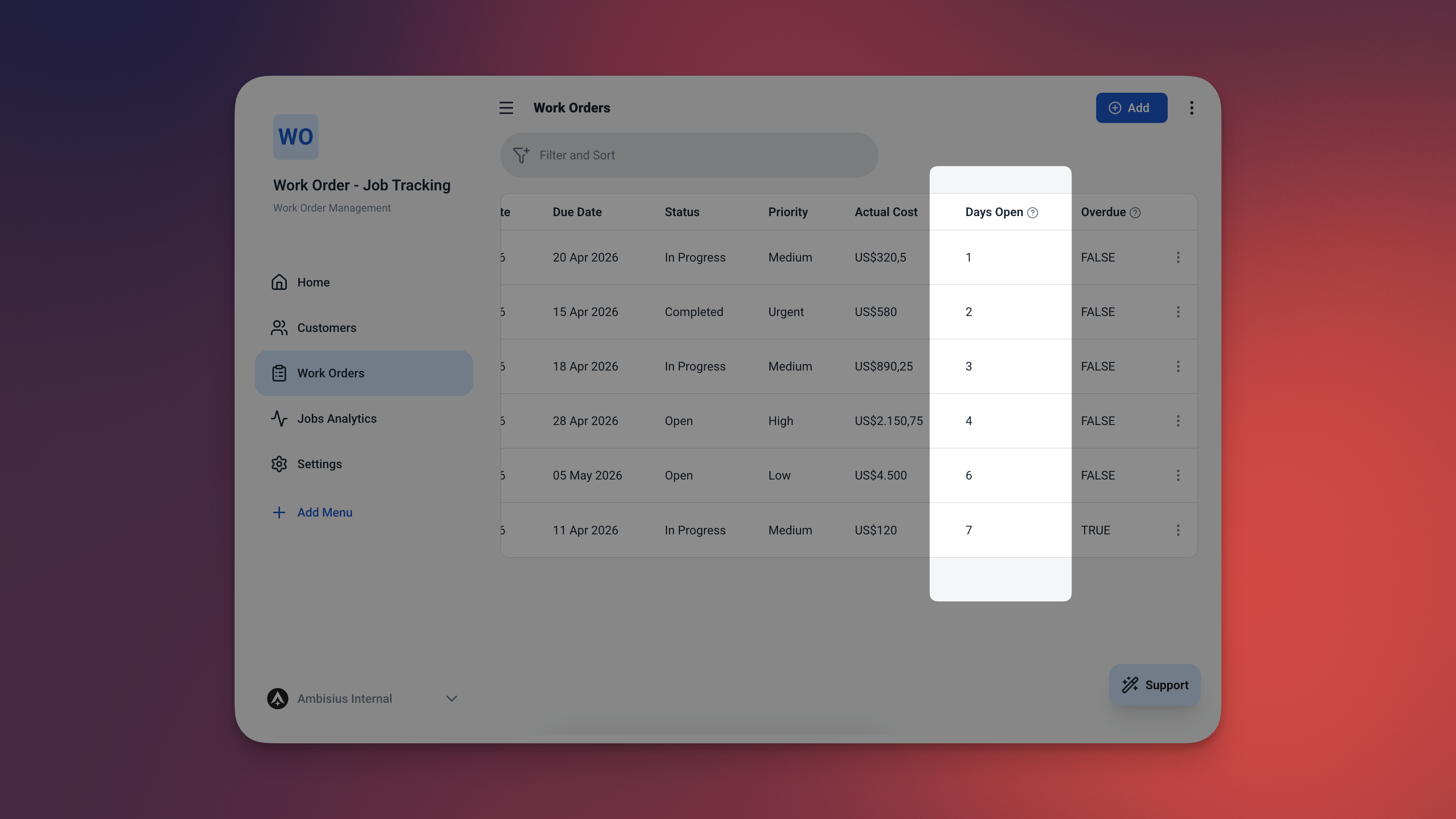Open the Support button
Image resolution: width=1456 pixels, height=819 pixels.
tap(1154, 685)
